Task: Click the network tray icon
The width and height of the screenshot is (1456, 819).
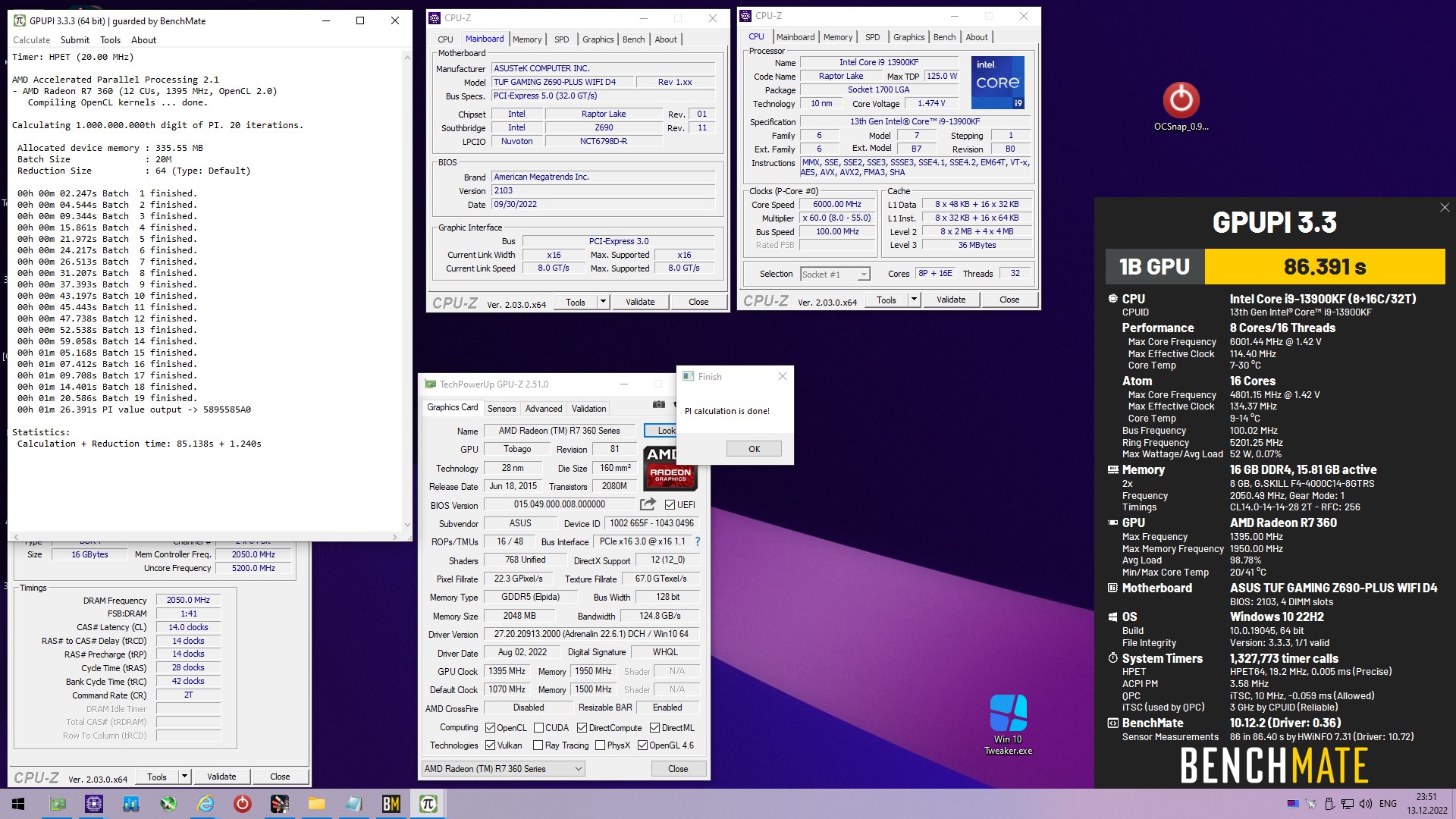Action: (1348, 804)
